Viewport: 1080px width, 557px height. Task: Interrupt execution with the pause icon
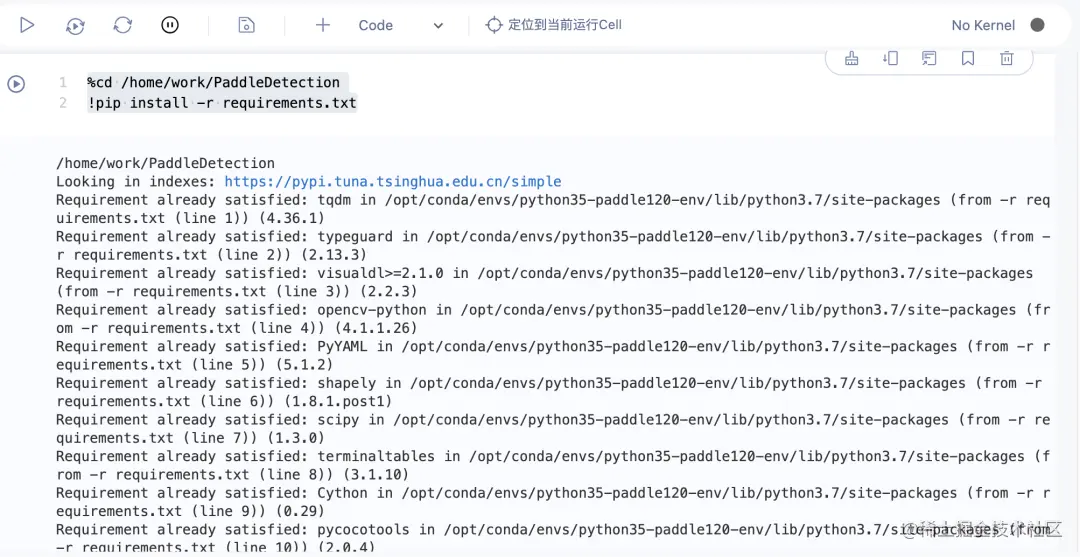(x=169, y=25)
